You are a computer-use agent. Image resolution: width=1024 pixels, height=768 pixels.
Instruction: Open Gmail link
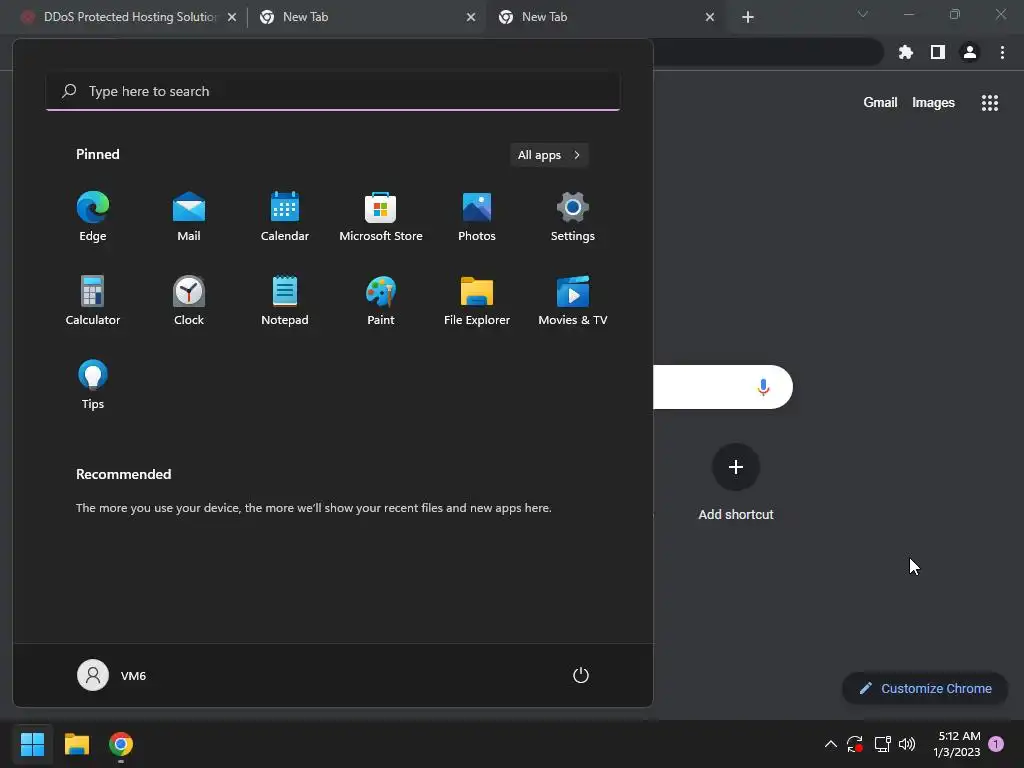tap(880, 103)
